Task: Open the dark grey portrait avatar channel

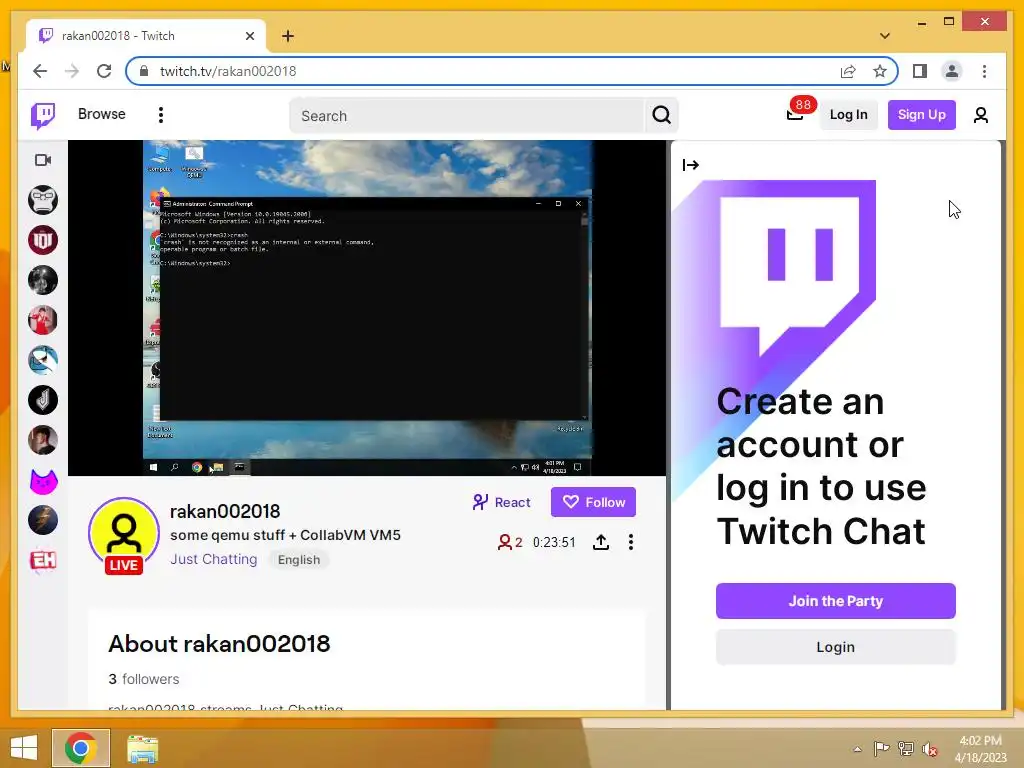Action: (43, 280)
